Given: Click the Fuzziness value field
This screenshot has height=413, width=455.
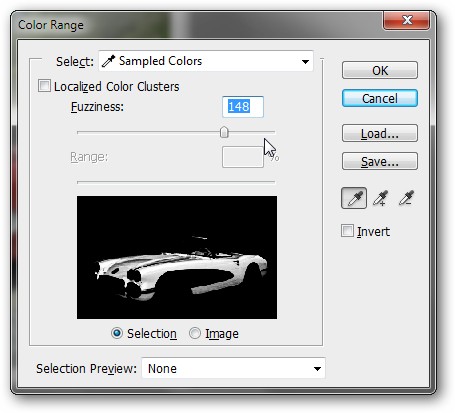Looking at the screenshot, I should click(243, 107).
